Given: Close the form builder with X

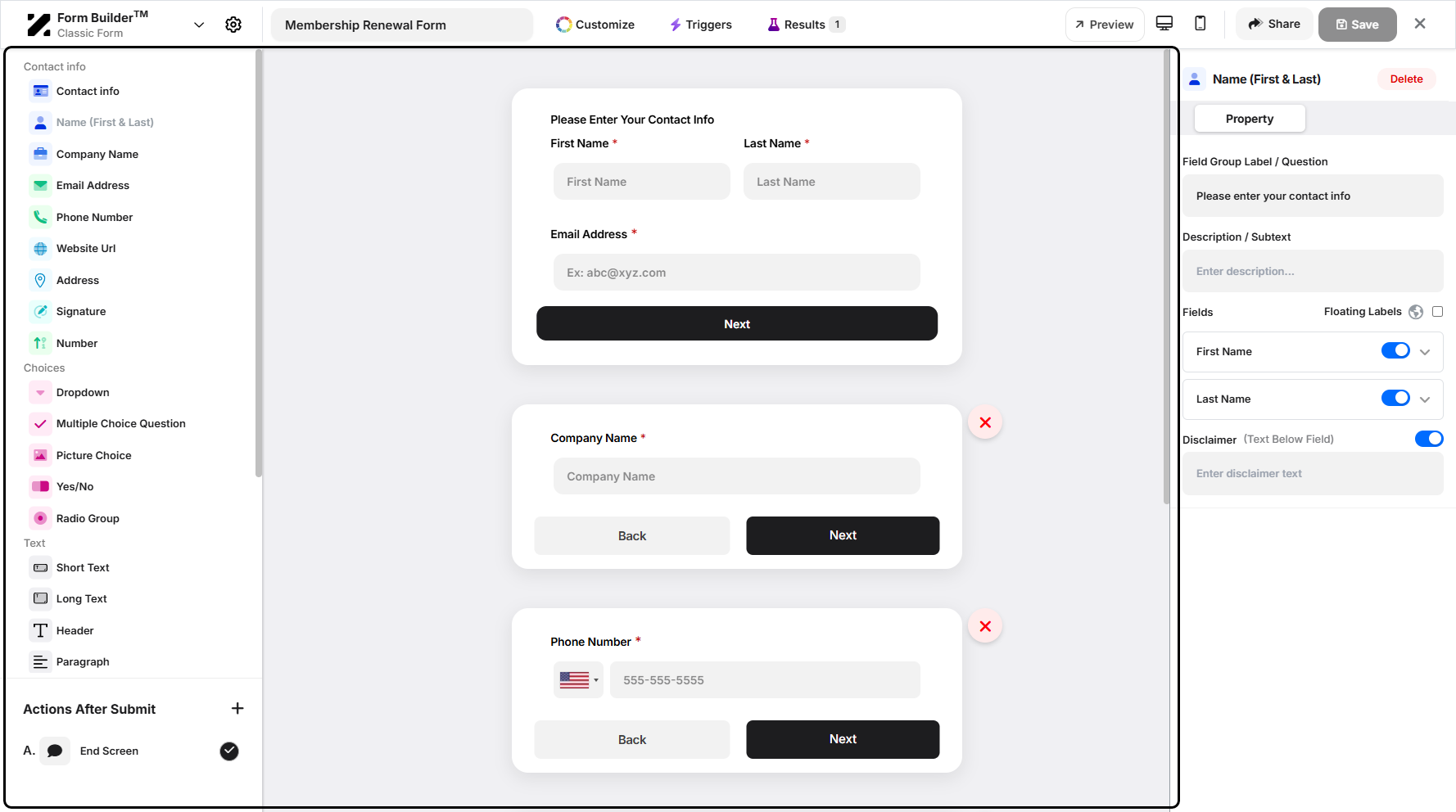Looking at the screenshot, I should [x=1420, y=24].
